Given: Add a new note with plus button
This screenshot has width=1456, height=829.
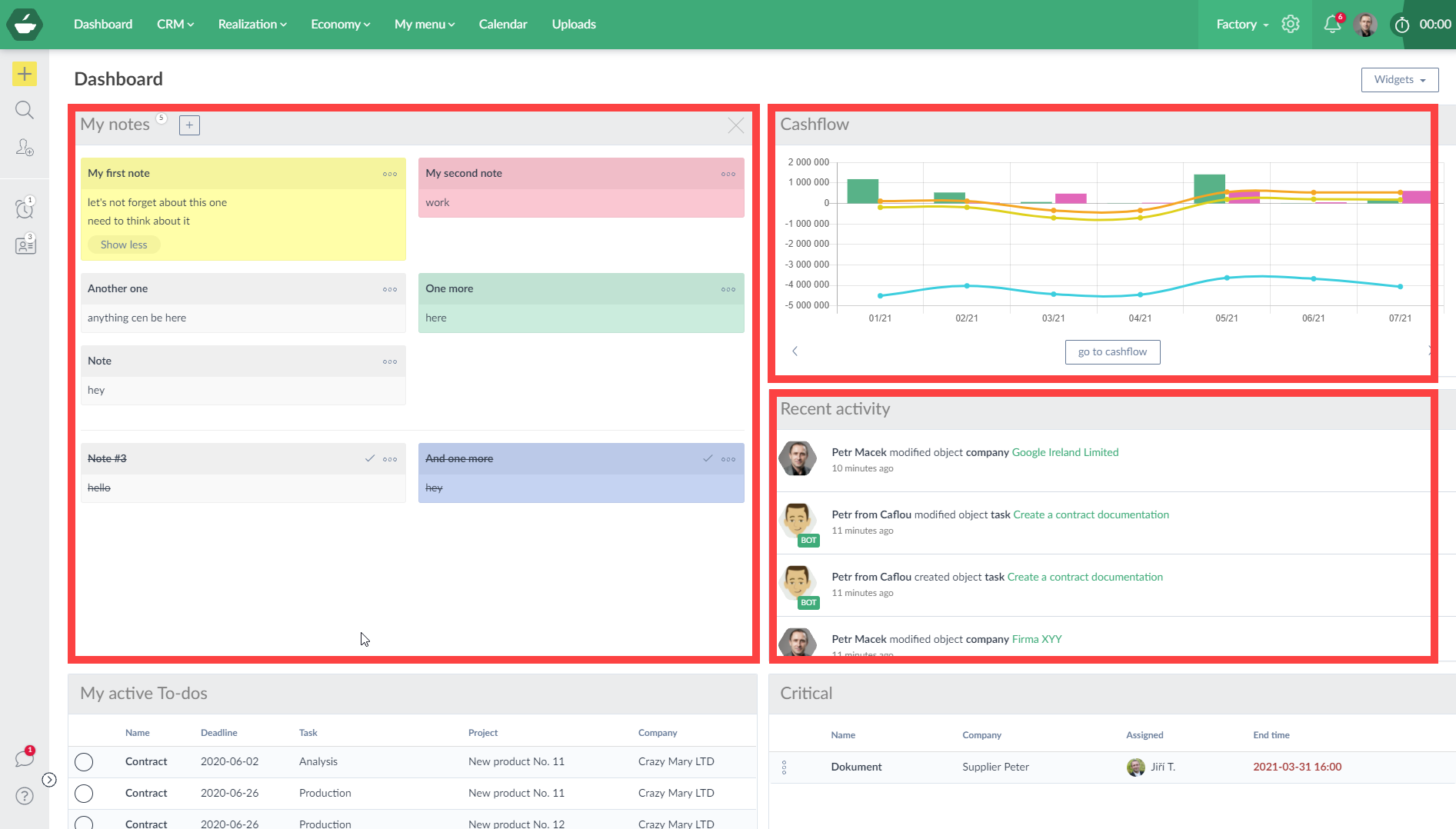Looking at the screenshot, I should [x=189, y=125].
